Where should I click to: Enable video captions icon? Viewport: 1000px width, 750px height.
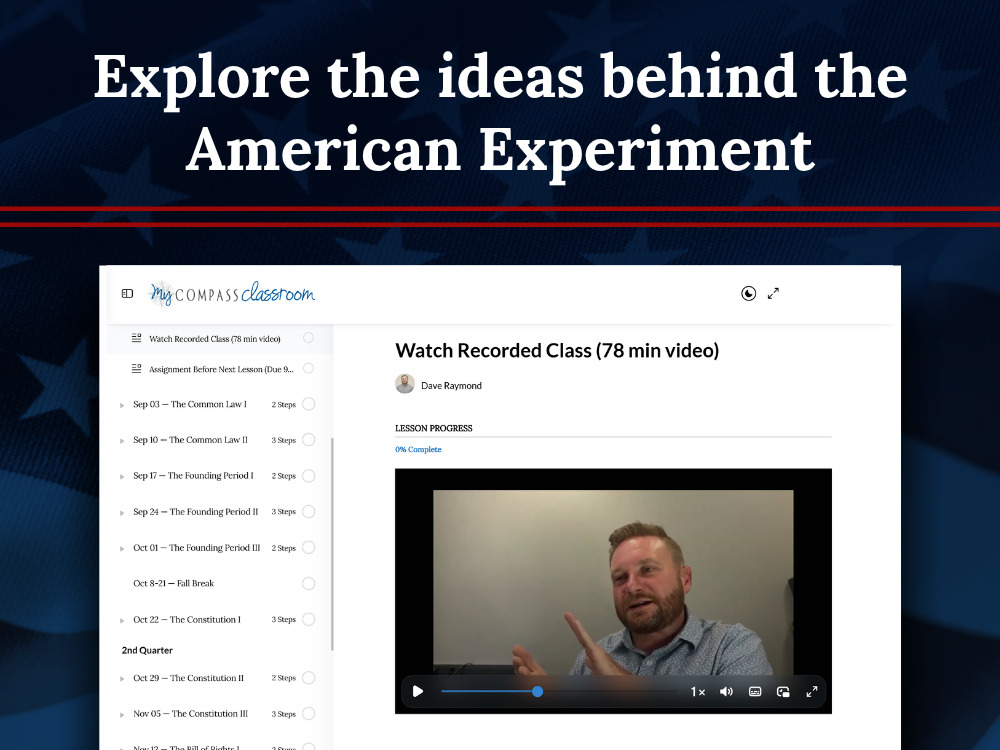[x=754, y=691]
